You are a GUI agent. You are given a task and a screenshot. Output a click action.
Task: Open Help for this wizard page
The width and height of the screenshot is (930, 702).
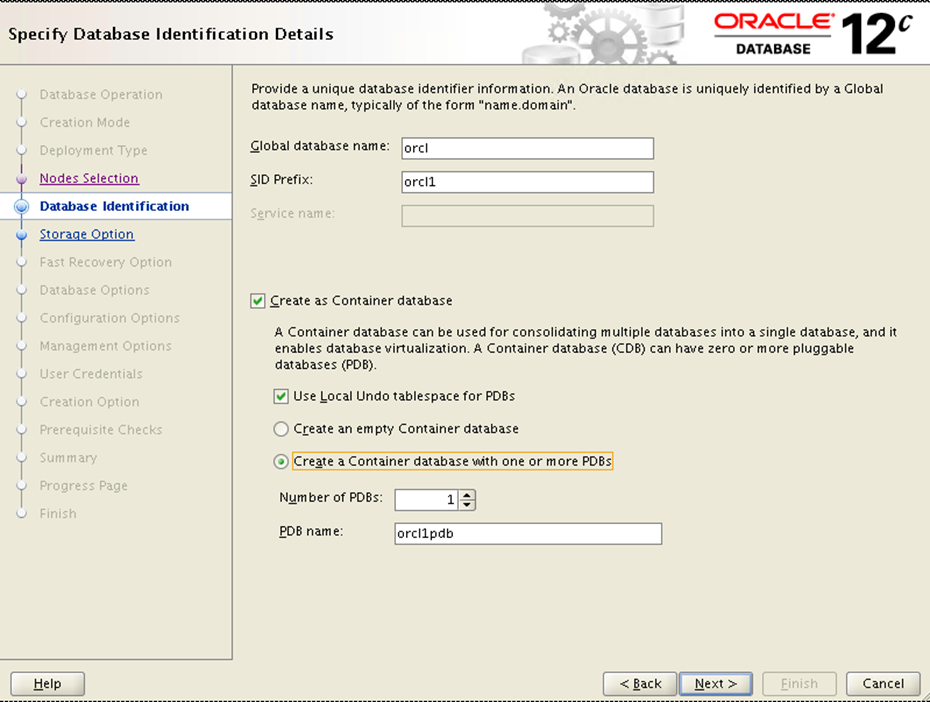(47, 684)
